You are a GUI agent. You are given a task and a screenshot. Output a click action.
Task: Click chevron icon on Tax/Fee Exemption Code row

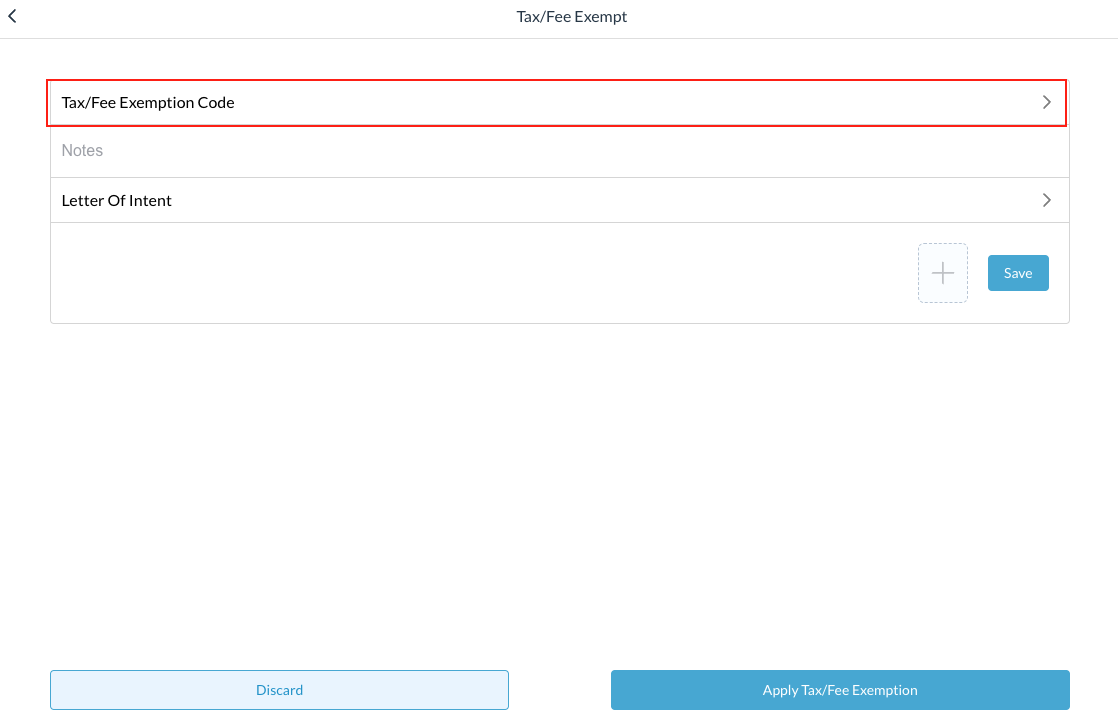1047,102
